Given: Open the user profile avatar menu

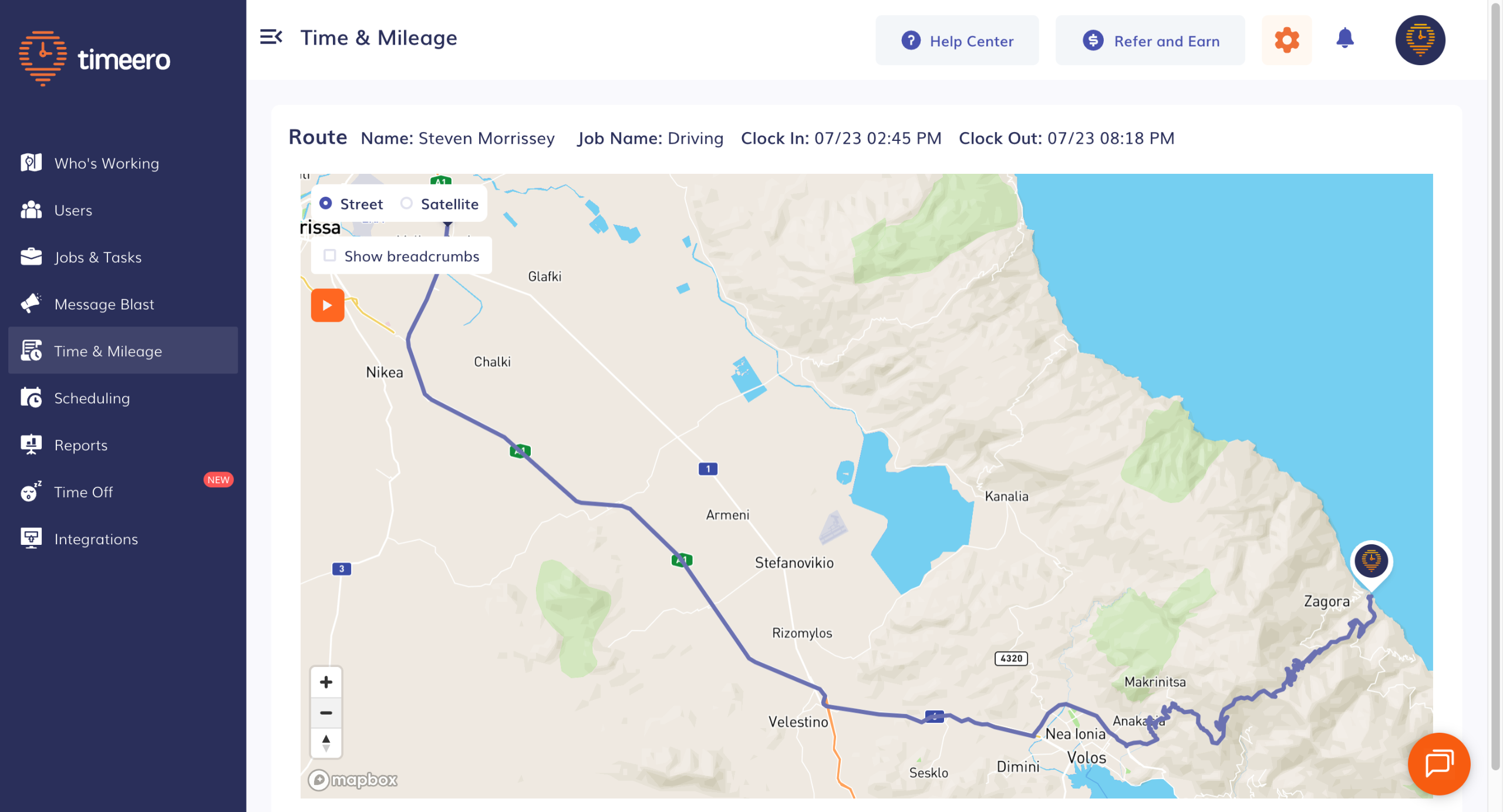Looking at the screenshot, I should point(1420,40).
